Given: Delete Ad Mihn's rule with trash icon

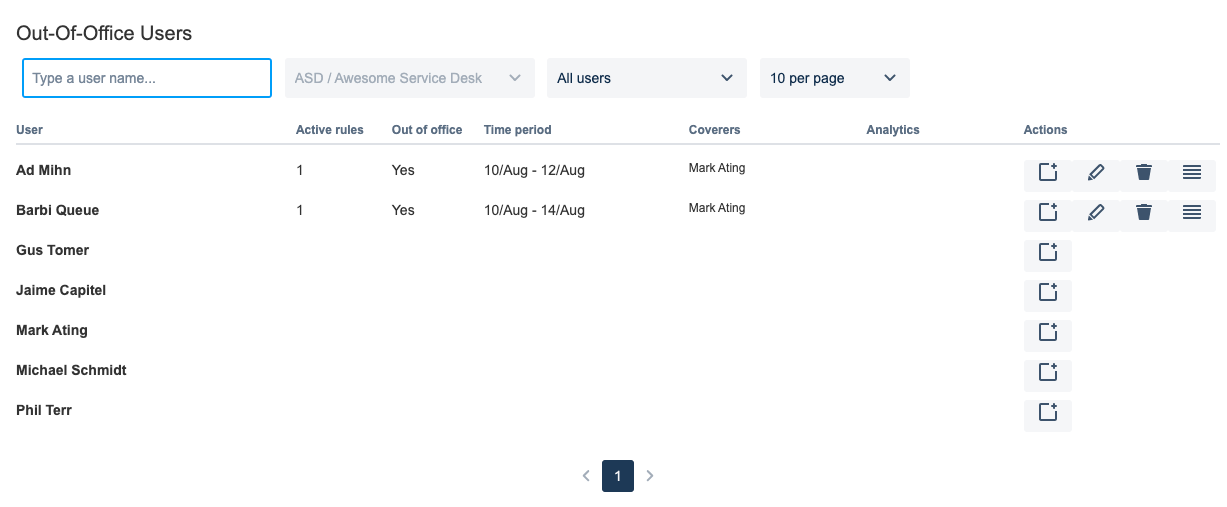Looking at the screenshot, I should tap(1144, 172).
